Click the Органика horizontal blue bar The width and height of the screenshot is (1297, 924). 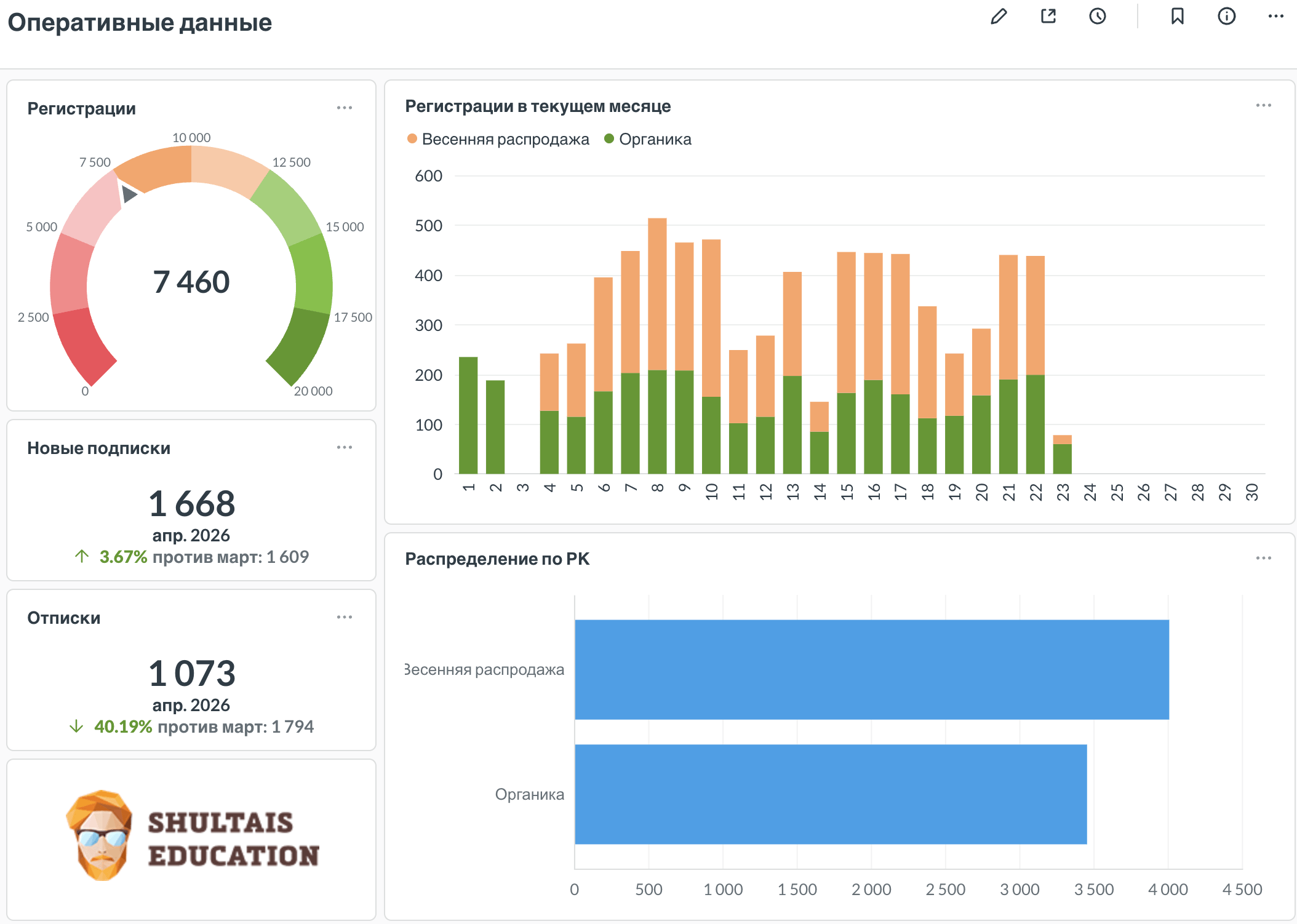coord(831,794)
